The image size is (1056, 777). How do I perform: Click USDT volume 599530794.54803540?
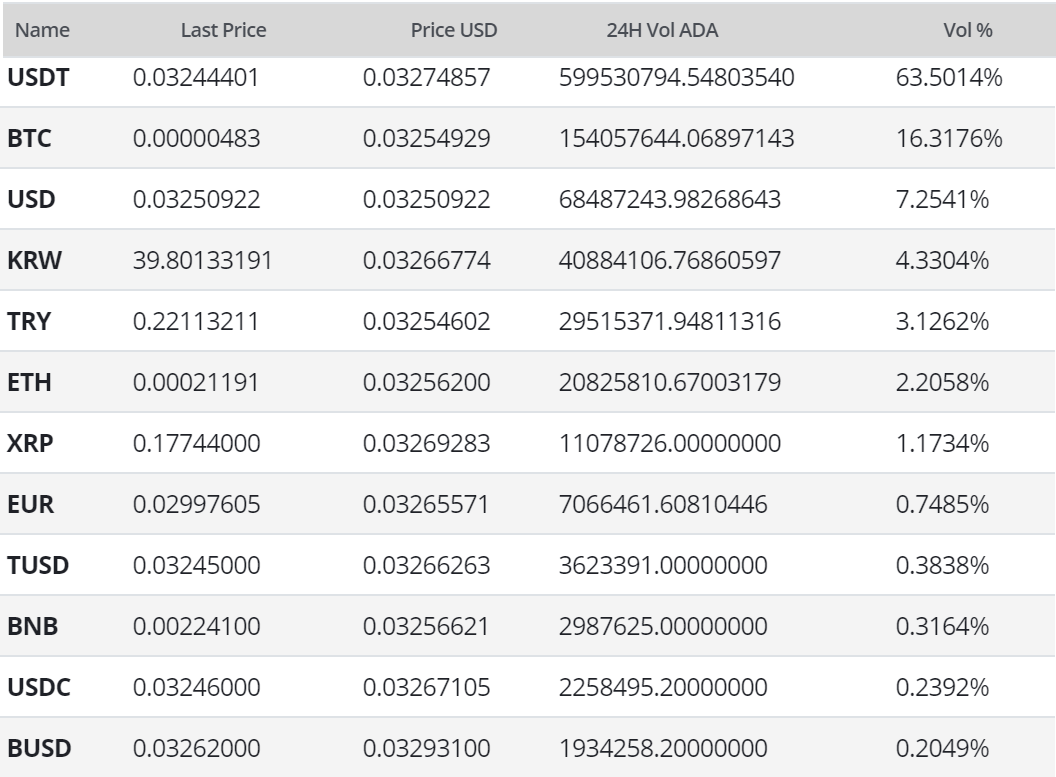(677, 77)
